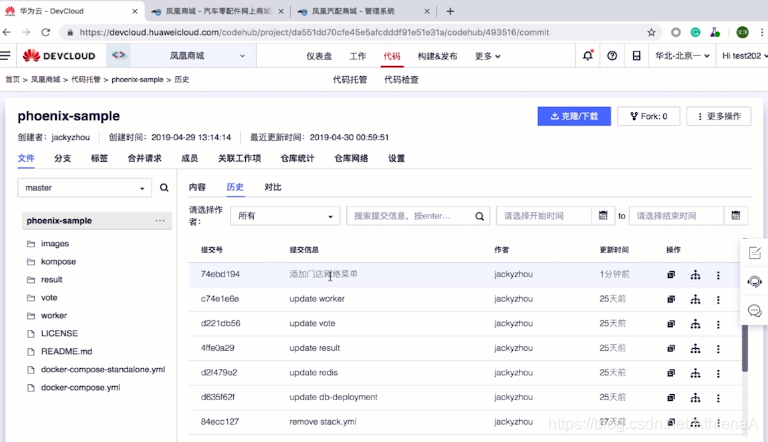This screenshot has width=768, height=442.
Task: Open the 代码检查 sub navigation
Action: click(401, 79)
